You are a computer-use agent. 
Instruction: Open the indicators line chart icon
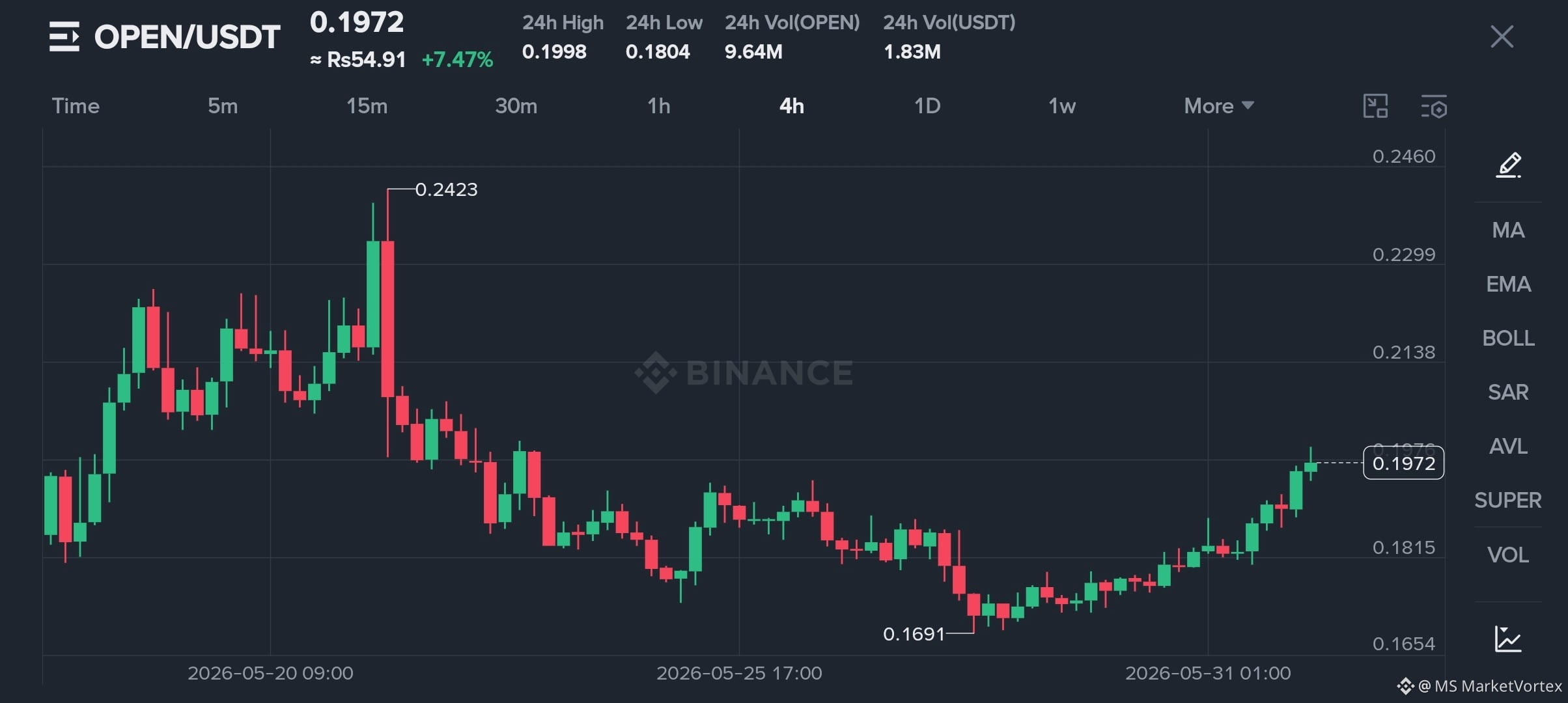1508,639
